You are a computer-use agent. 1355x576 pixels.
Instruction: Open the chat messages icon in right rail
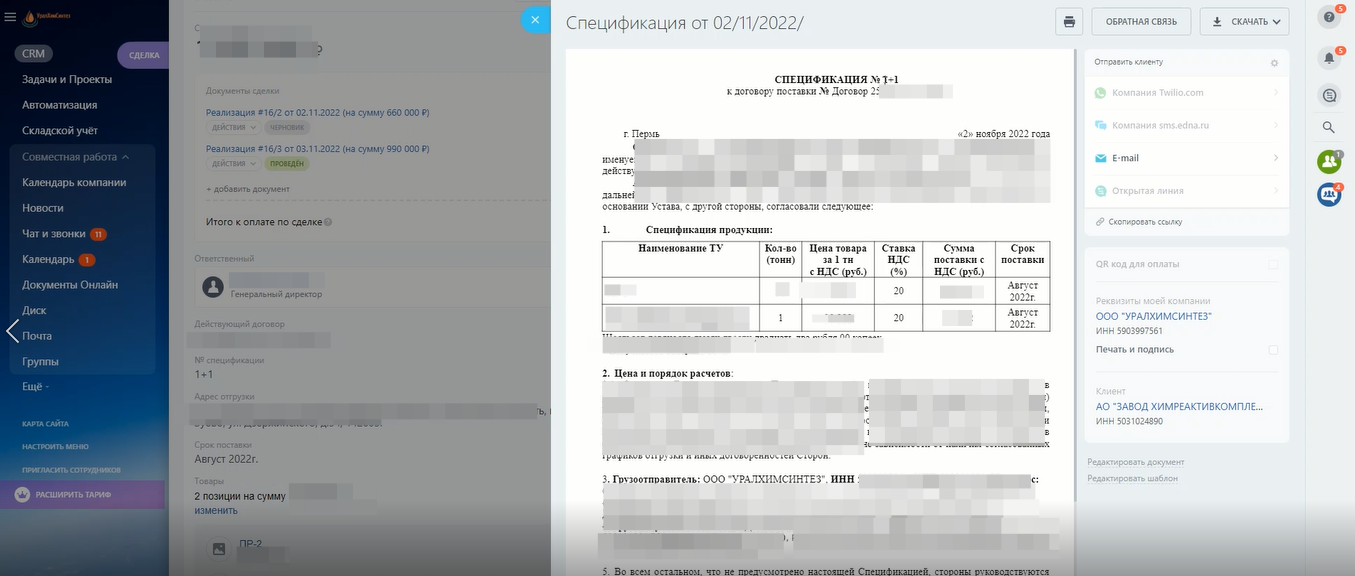(x=1329, y=95)
